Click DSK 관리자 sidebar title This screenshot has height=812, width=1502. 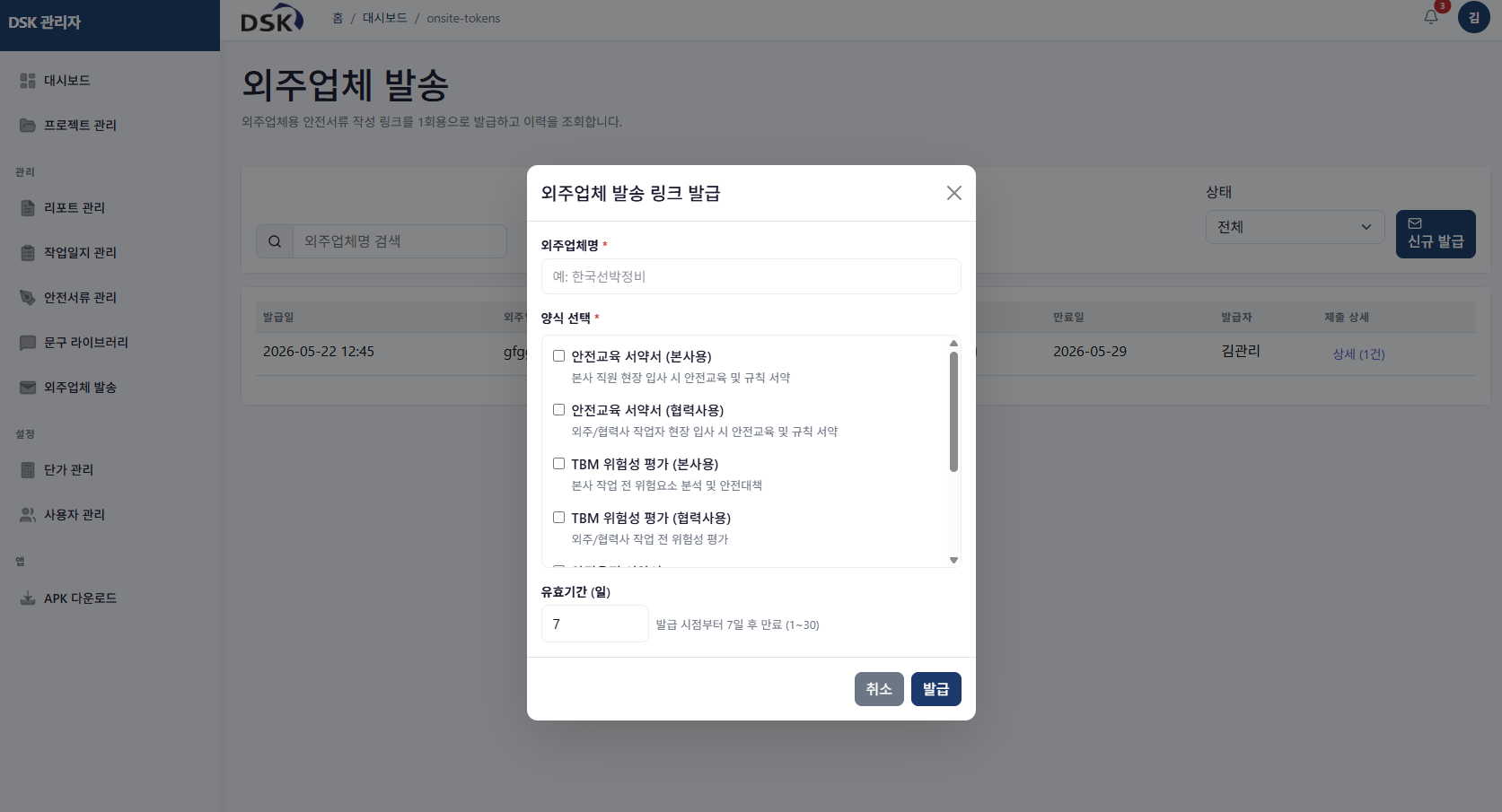click(45, 22)
